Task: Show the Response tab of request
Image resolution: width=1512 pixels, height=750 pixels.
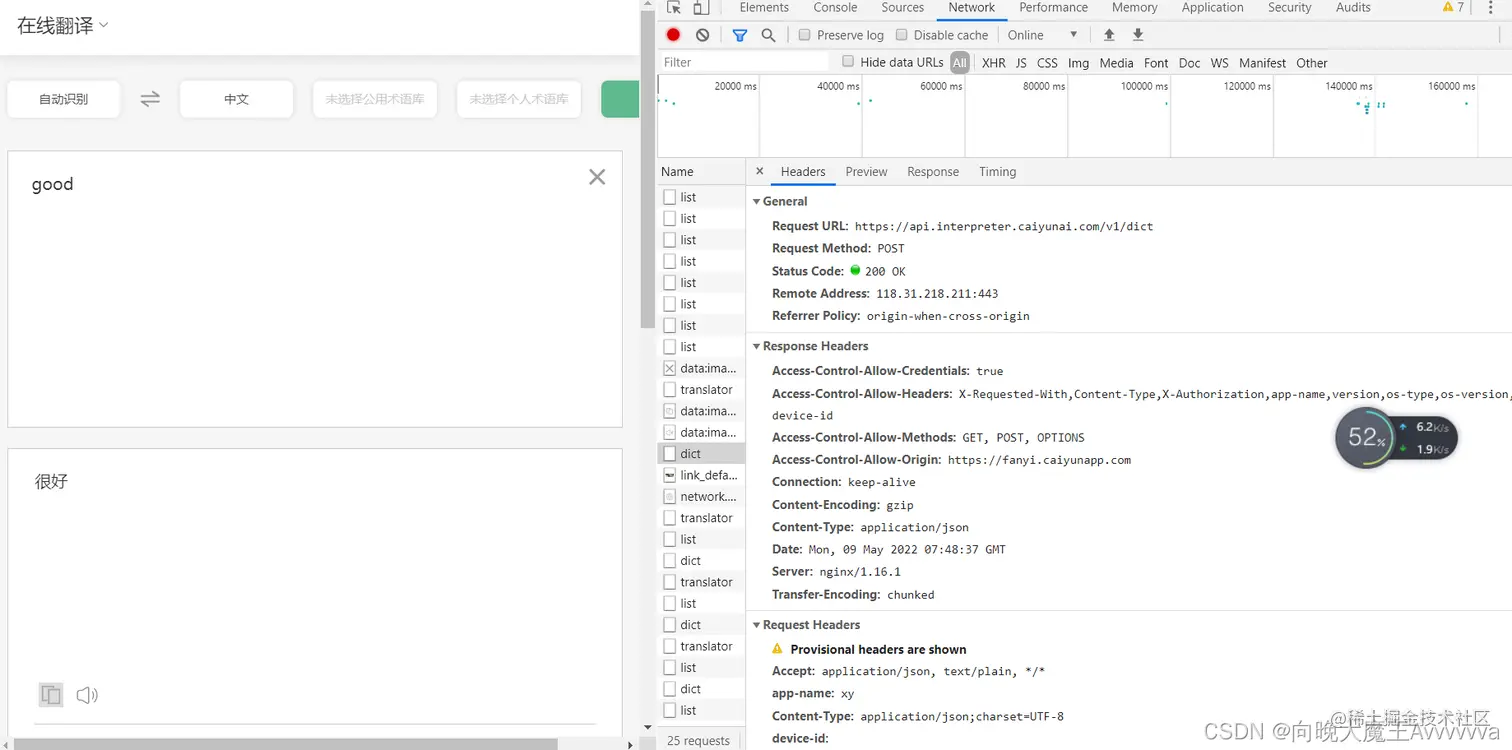Action: (x=933, y=171)
